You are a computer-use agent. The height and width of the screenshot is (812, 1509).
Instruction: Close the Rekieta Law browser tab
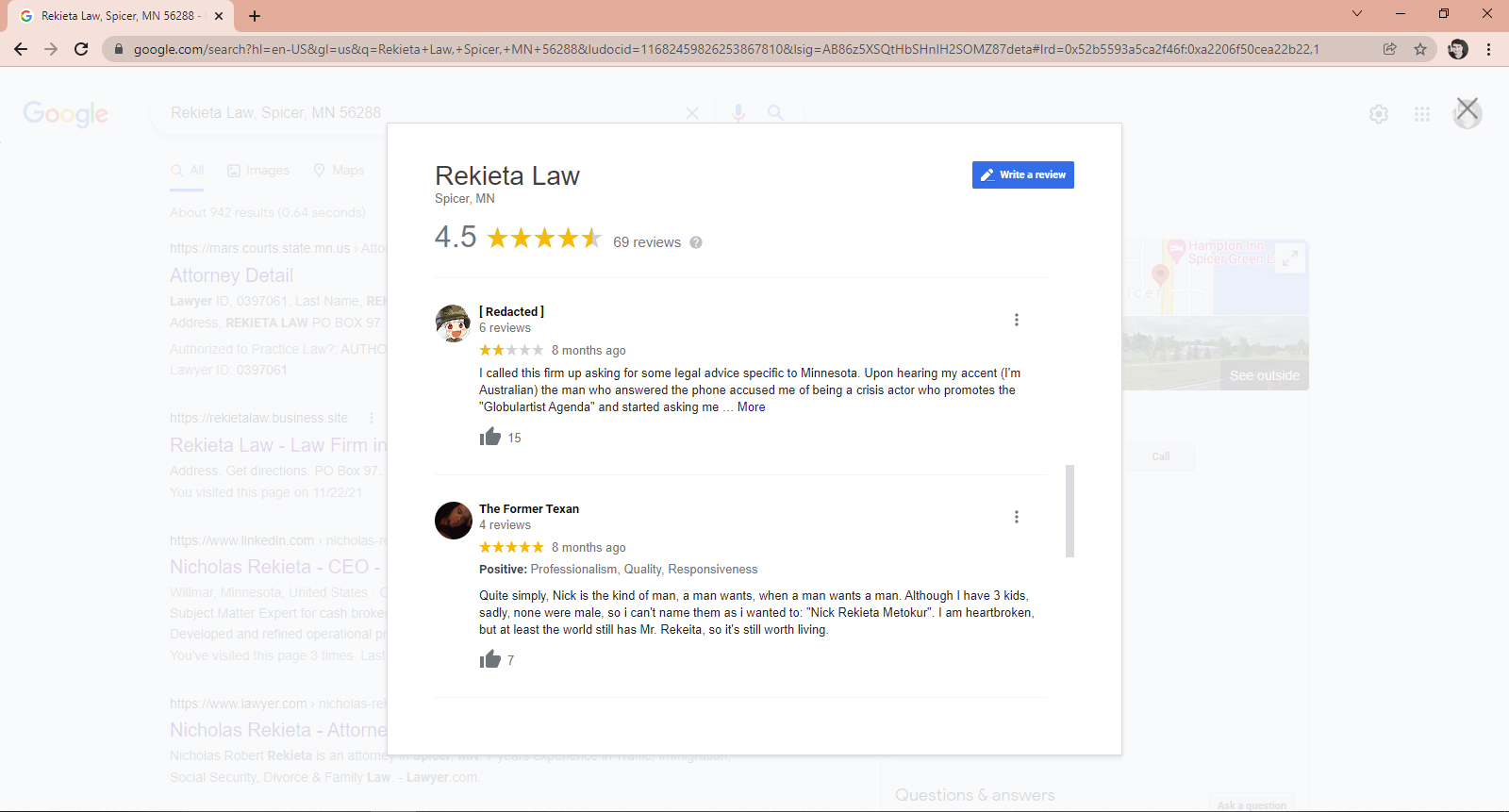coord(219,16)
